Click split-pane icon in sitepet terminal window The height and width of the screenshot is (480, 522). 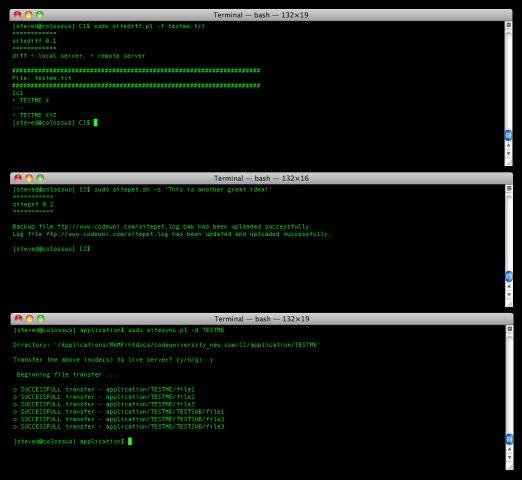[x=509, y=188]
